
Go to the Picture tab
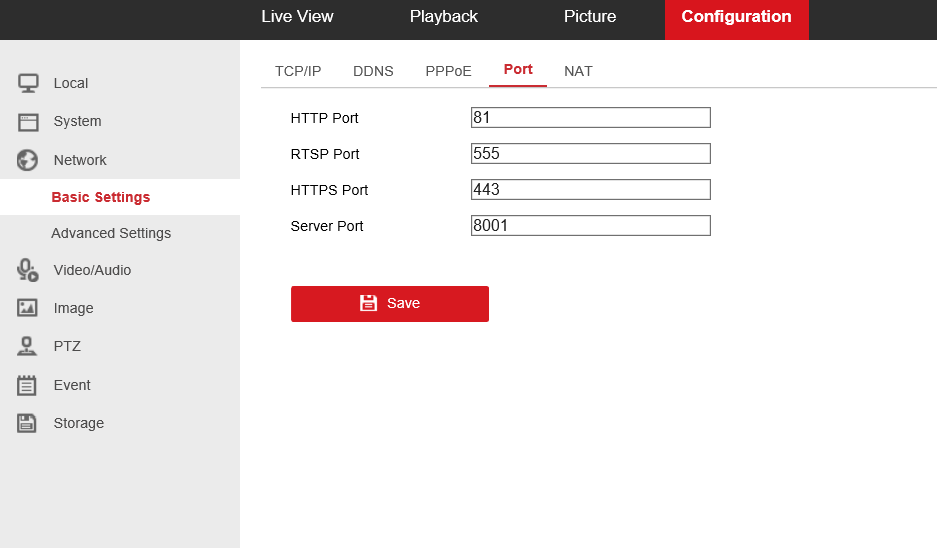click(589, 17)
